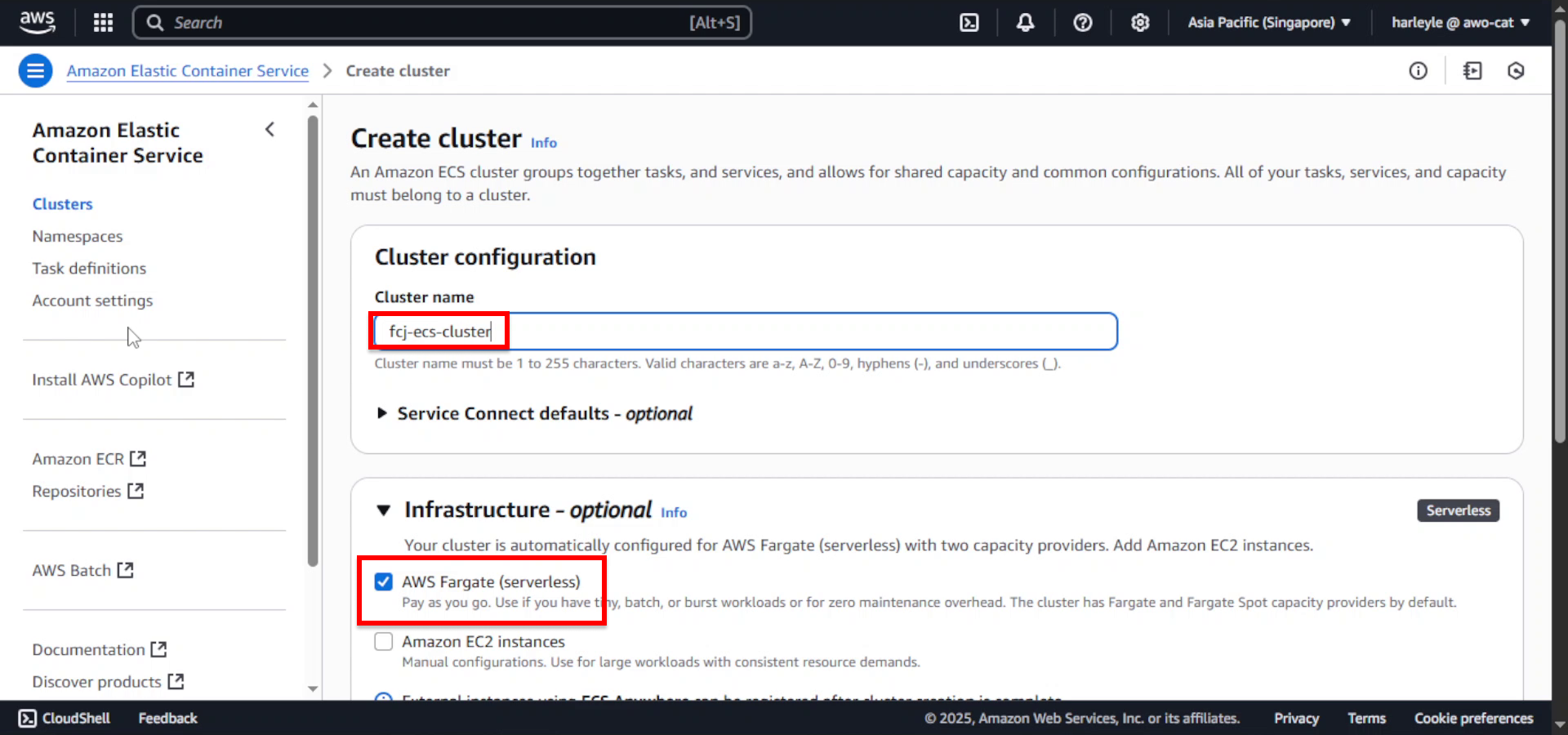The height and width of the screenshot is (735, 1568).
Task: Click the AWS logo home icon
Action: pos(37,22)
